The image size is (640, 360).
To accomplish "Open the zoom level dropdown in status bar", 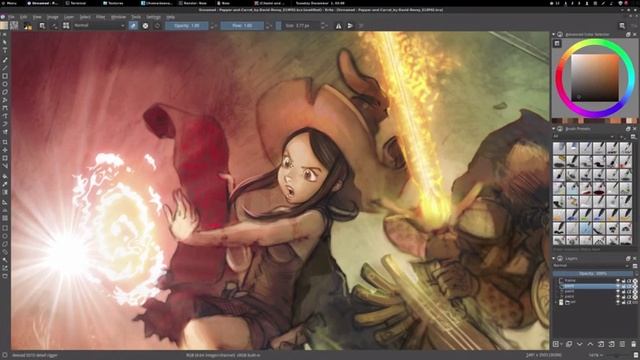I will coord(596,356).
